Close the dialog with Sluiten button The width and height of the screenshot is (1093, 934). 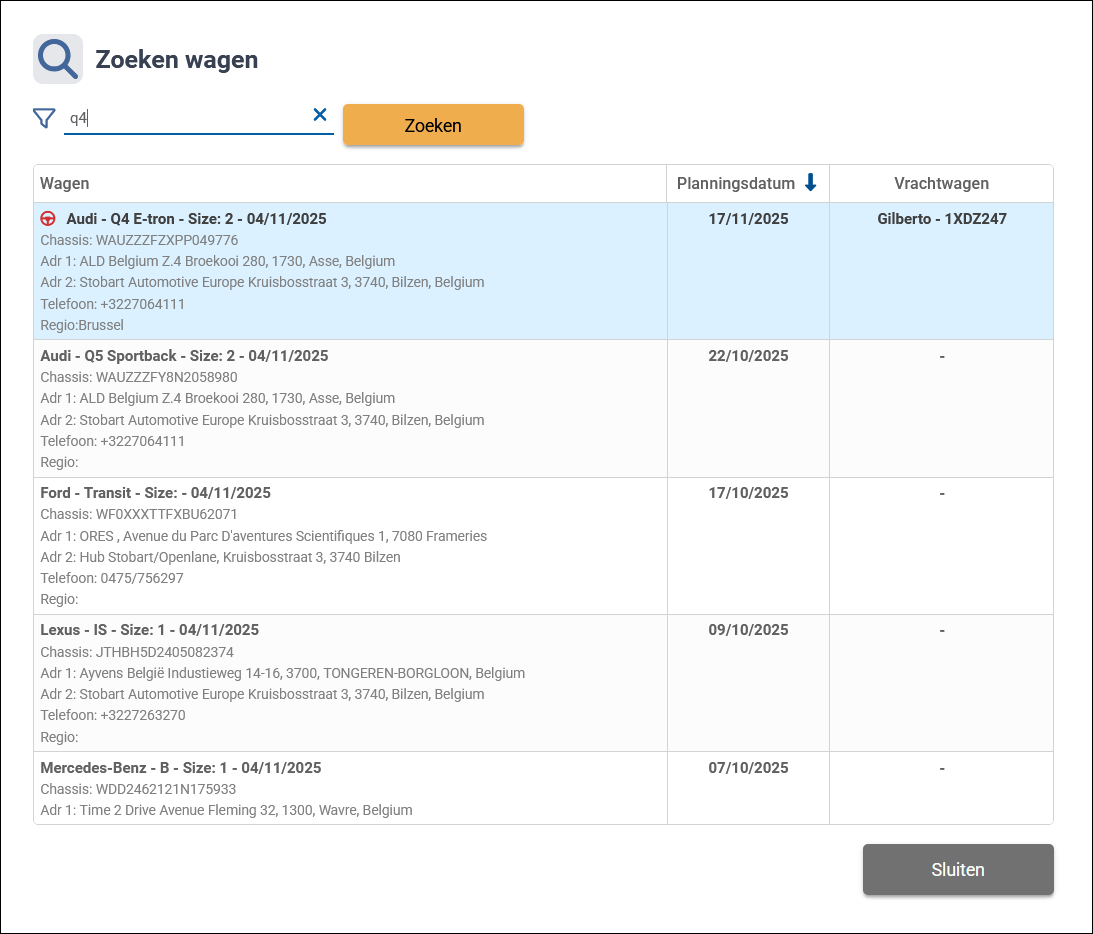(x=957, y=869)
